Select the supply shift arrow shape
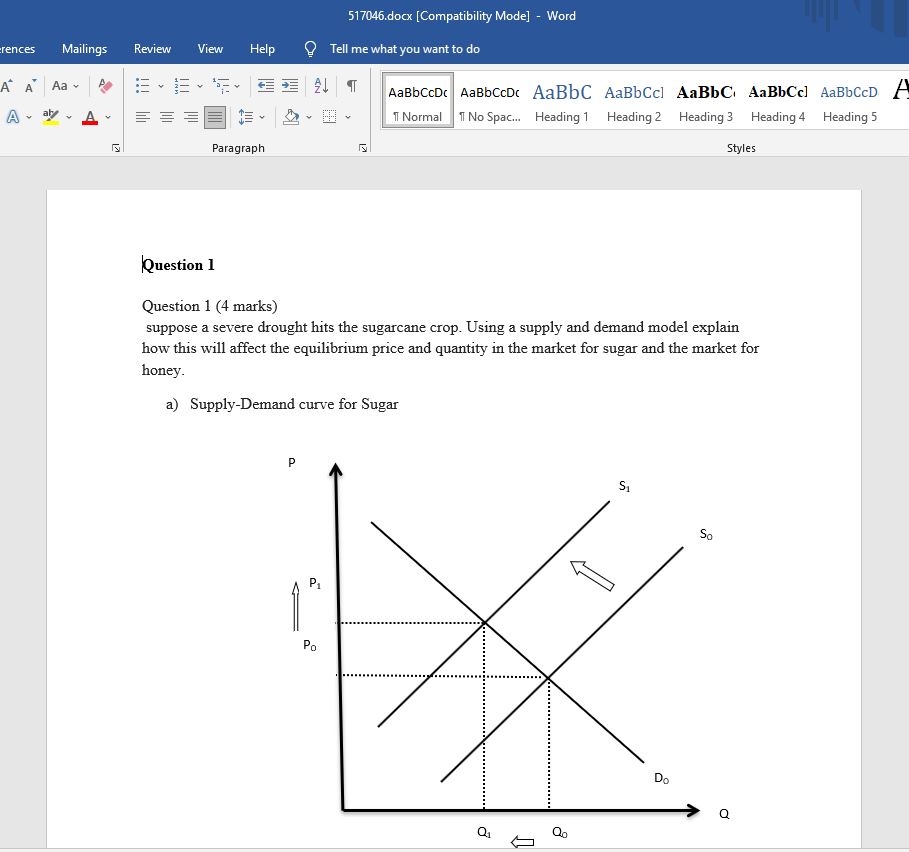This screenshot has height=852, width=909. point(592,576)
